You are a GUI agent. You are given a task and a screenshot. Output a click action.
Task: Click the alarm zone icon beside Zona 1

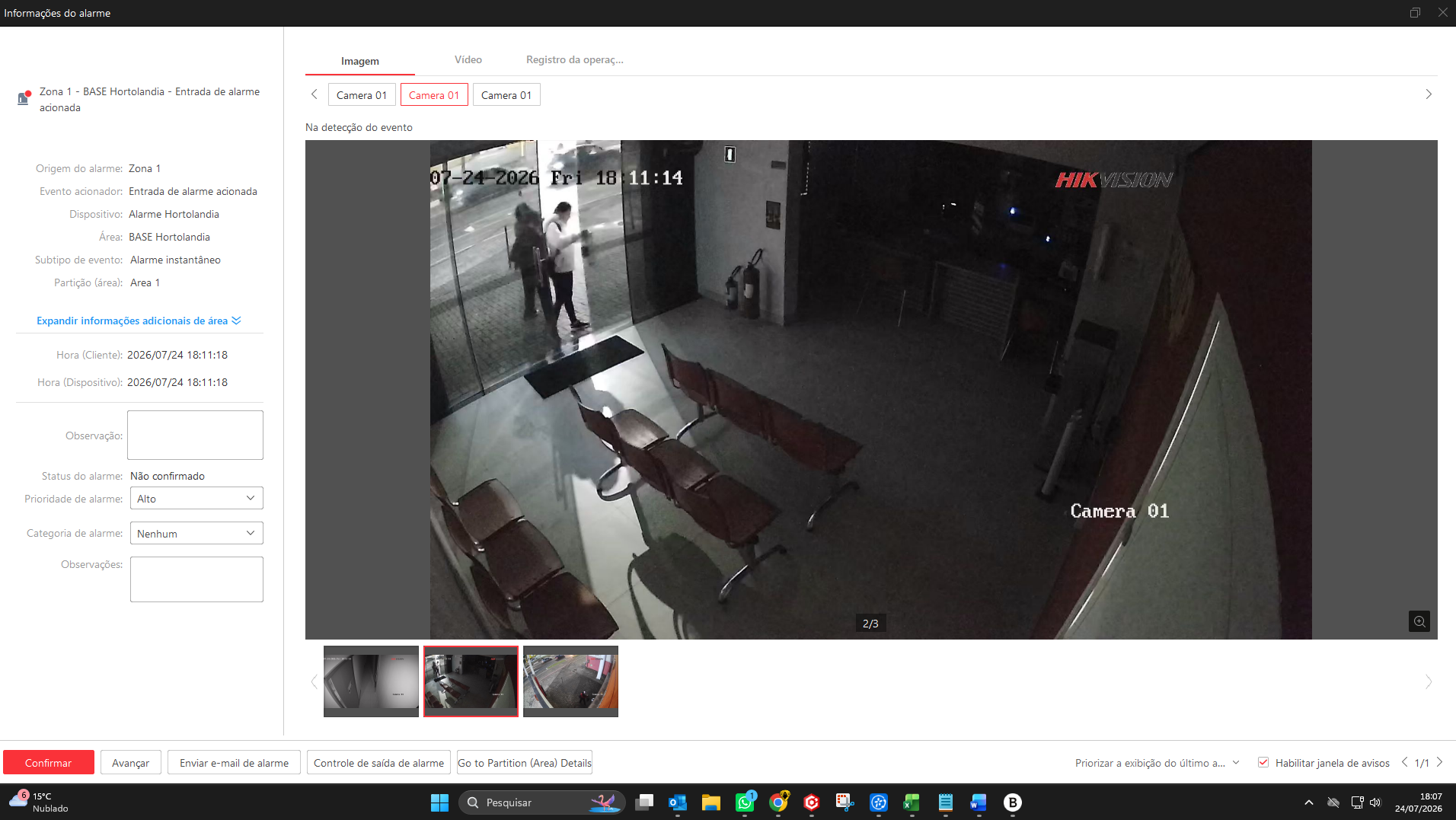click(24, 98)
